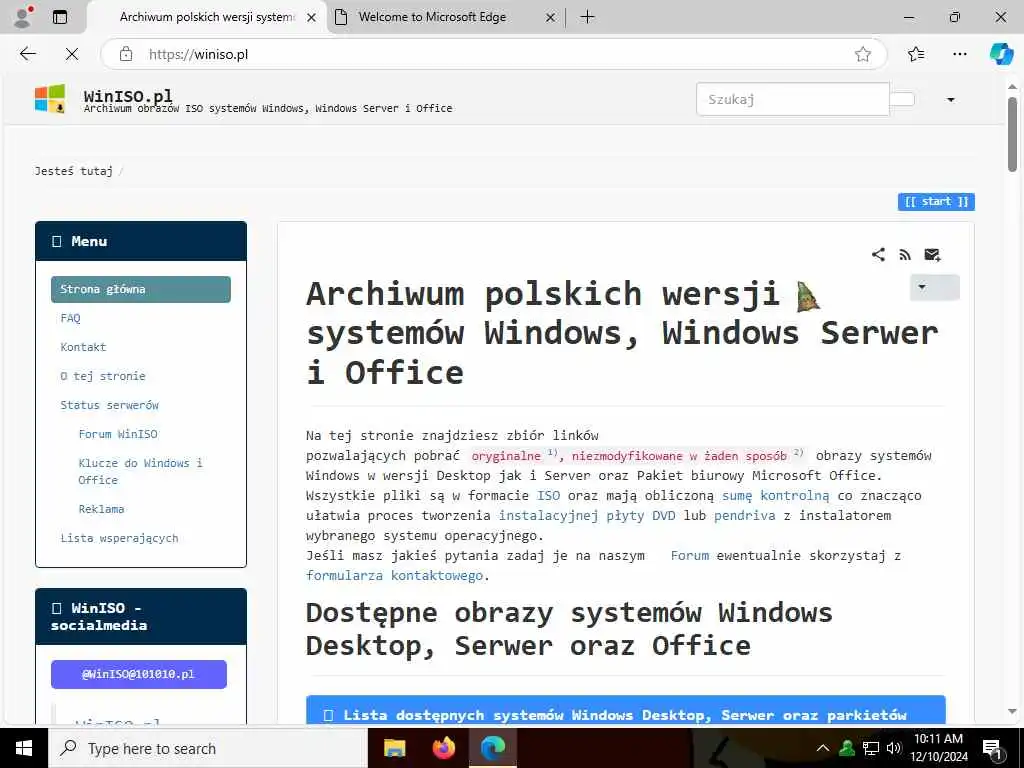Share the page via the share icon
This screenshot has width=1024, height=768.
878,255
